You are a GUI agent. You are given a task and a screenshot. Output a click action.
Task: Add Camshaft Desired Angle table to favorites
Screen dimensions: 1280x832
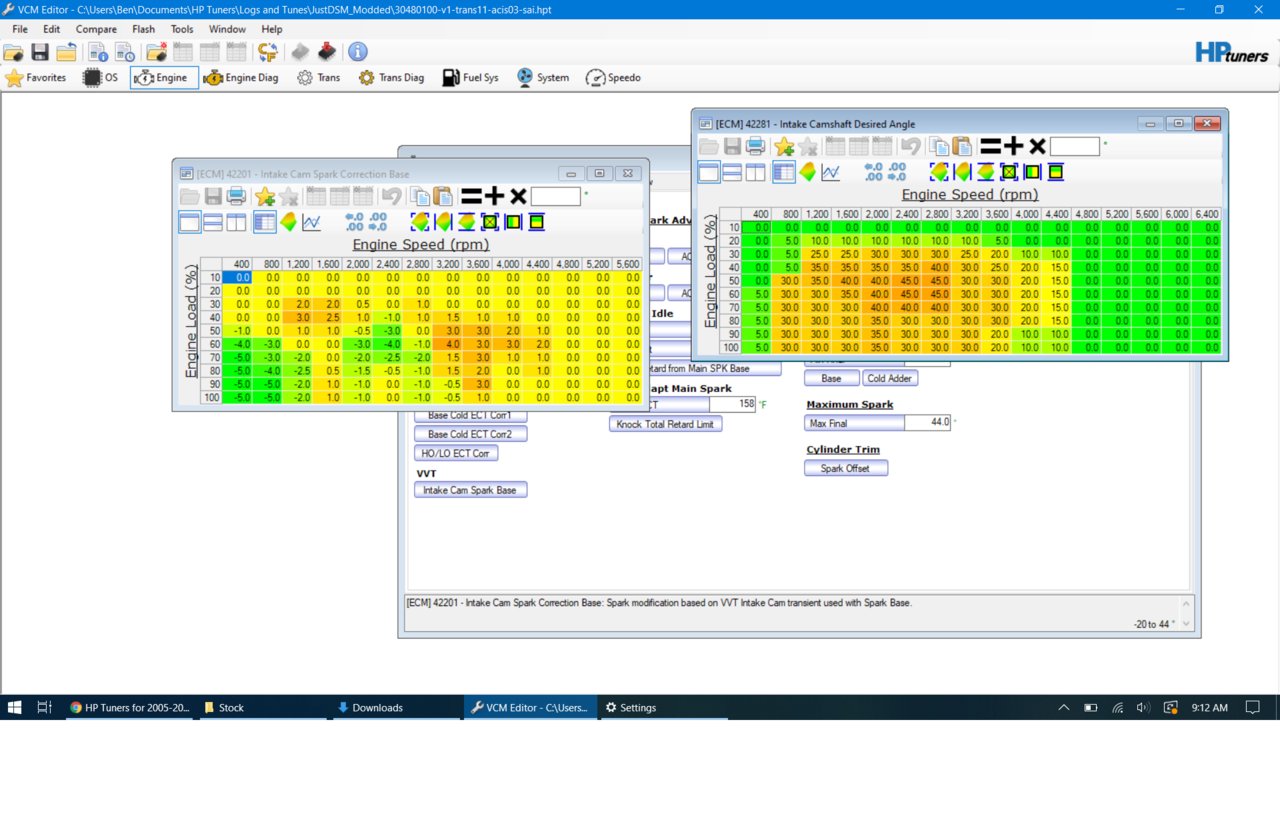tap(784, 146)
